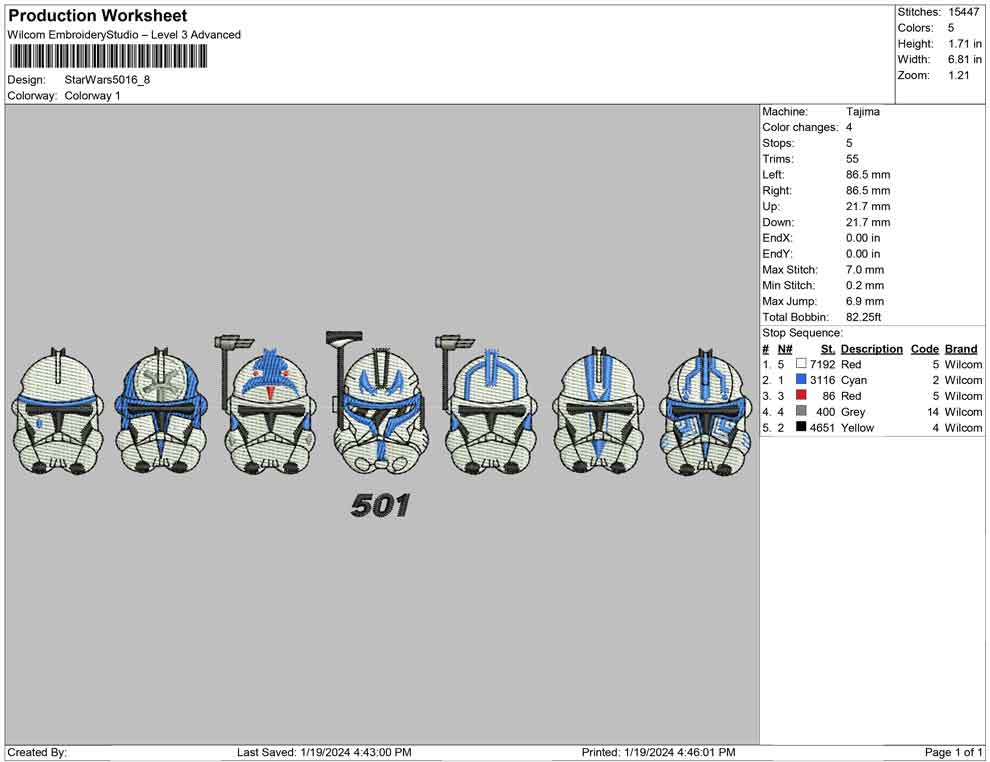
Task: Click the "Stop Sequence:" label
Action: pos(802,333)
